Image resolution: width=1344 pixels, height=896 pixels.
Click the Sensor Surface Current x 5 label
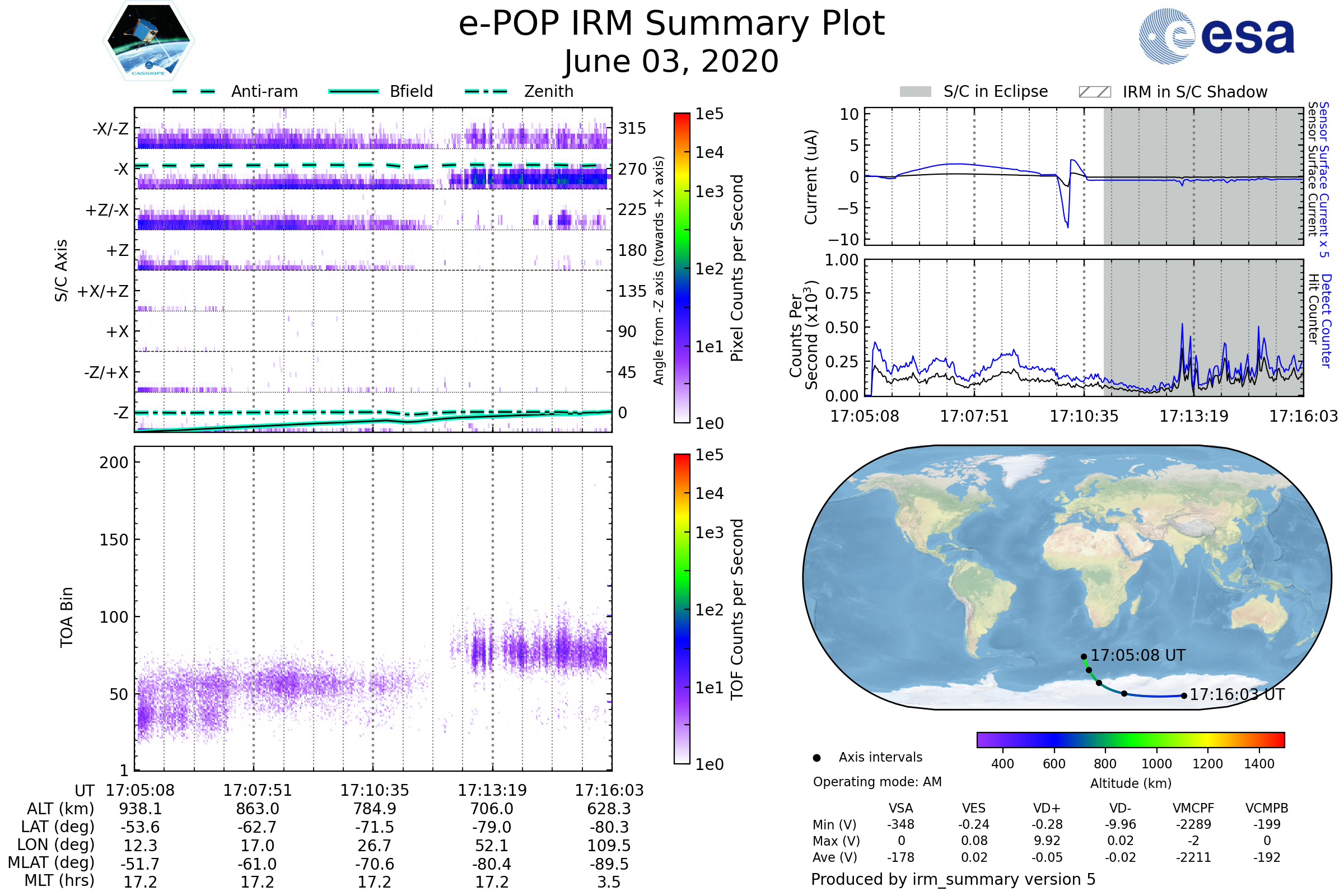(x=1324, y=179)
